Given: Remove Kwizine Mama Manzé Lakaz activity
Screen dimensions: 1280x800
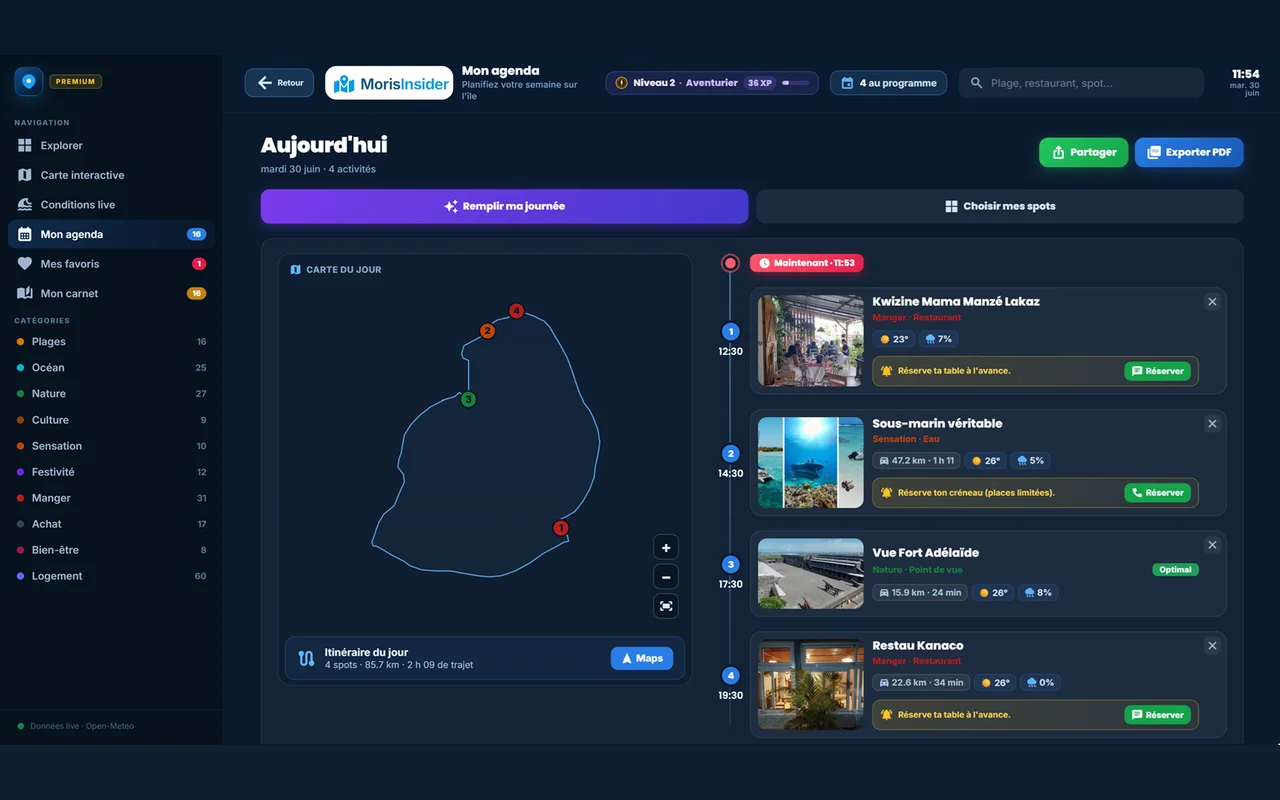Looking at the screenshot, I should [x=1212, y=302].
